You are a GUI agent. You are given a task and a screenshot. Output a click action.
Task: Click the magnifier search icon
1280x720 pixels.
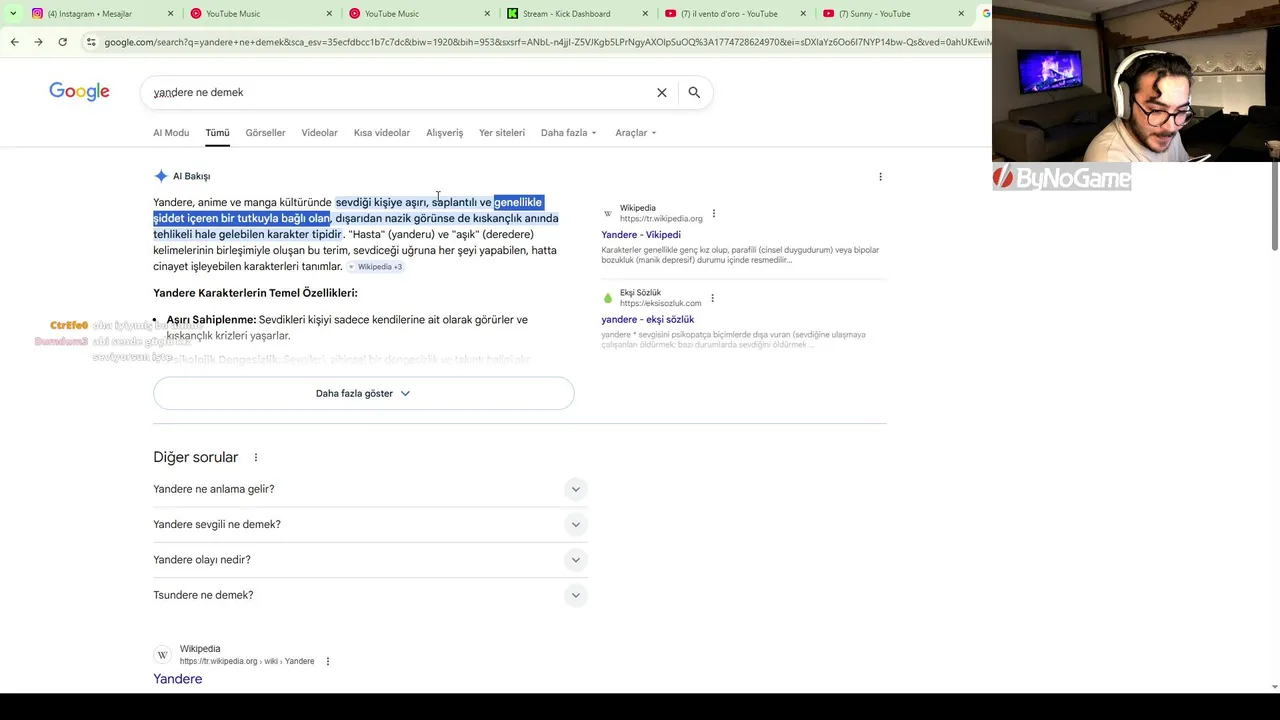[694, 92]
